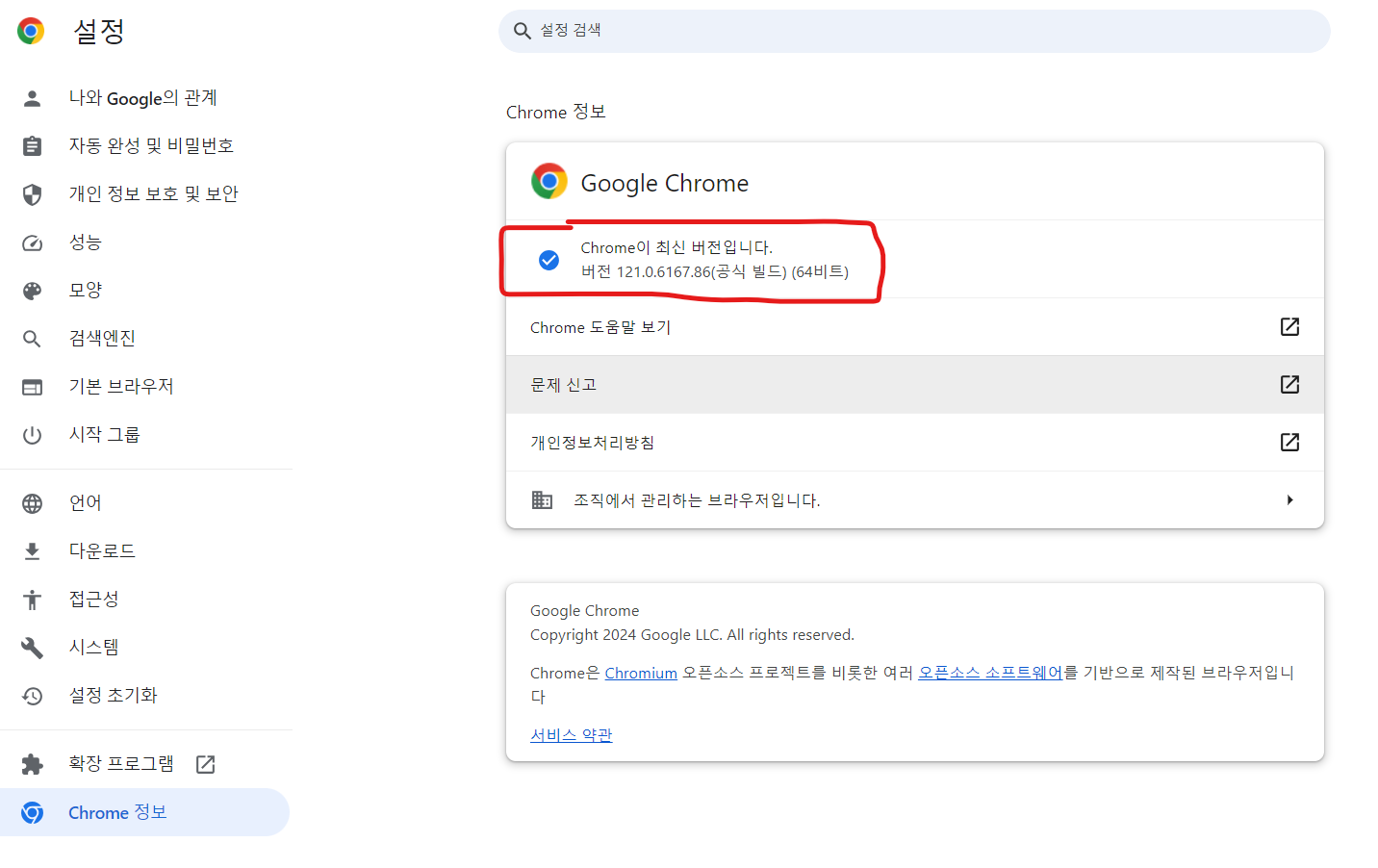Click the palette icon for 모양
Screen dimensions: 1378x868
tap(32, 291)
